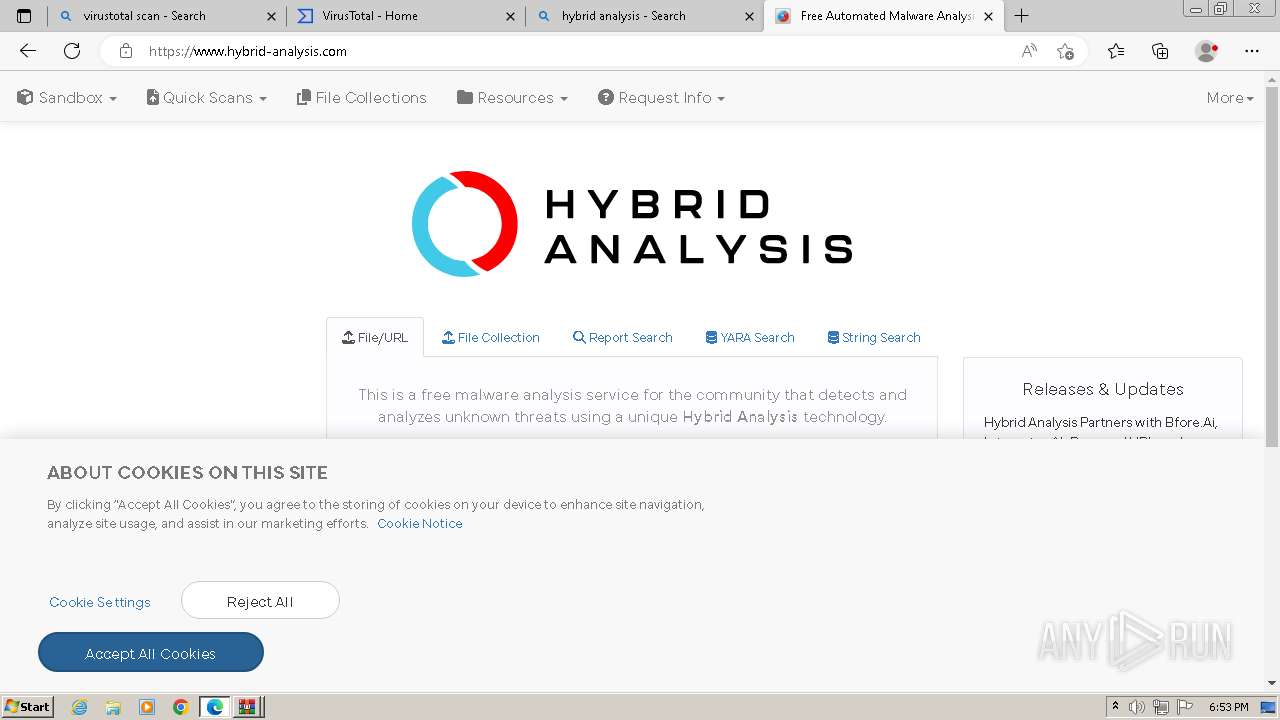Click the 6:53 PM system clock
1280x720 pixels.
1228,707
